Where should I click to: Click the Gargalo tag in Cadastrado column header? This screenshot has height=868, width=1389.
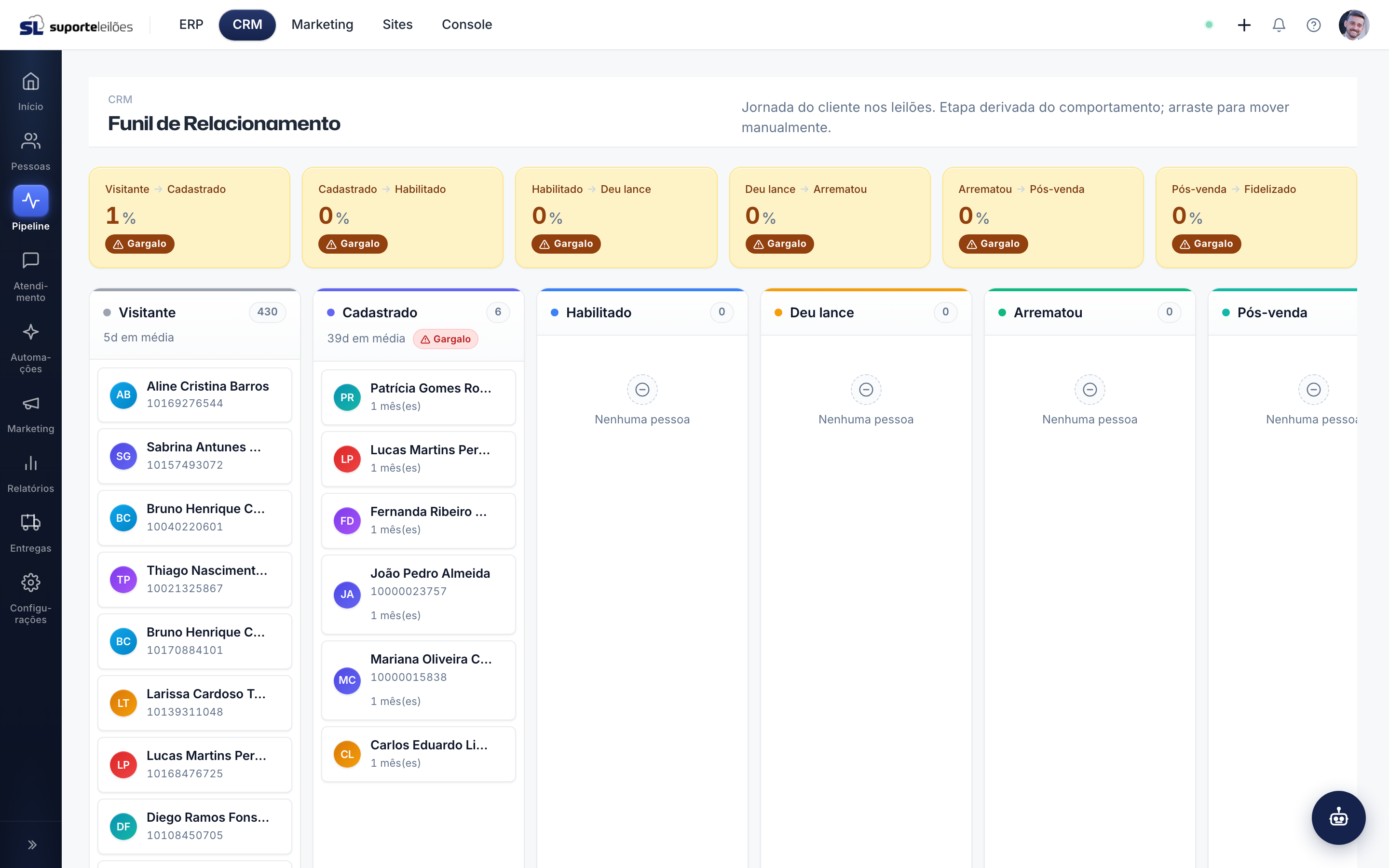point(446,339)
